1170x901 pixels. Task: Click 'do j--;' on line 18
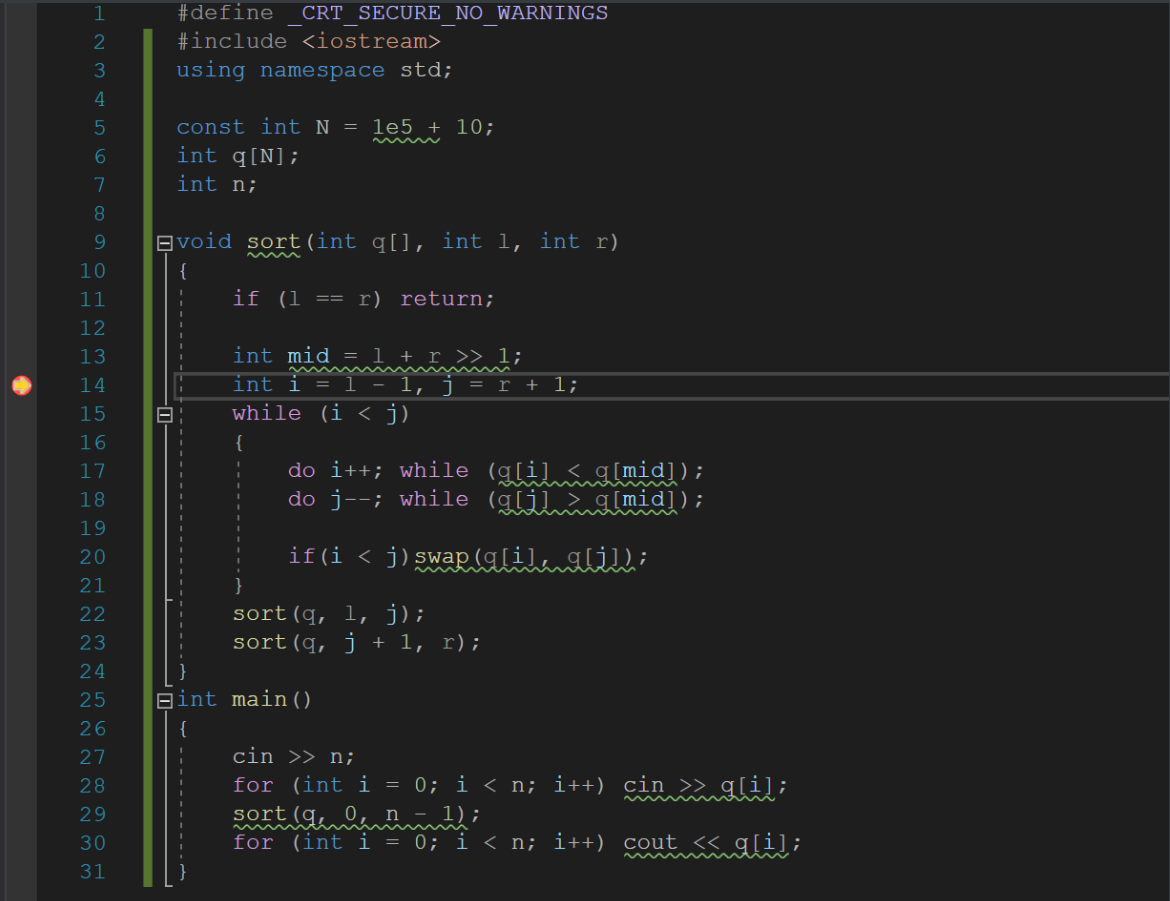335,499
